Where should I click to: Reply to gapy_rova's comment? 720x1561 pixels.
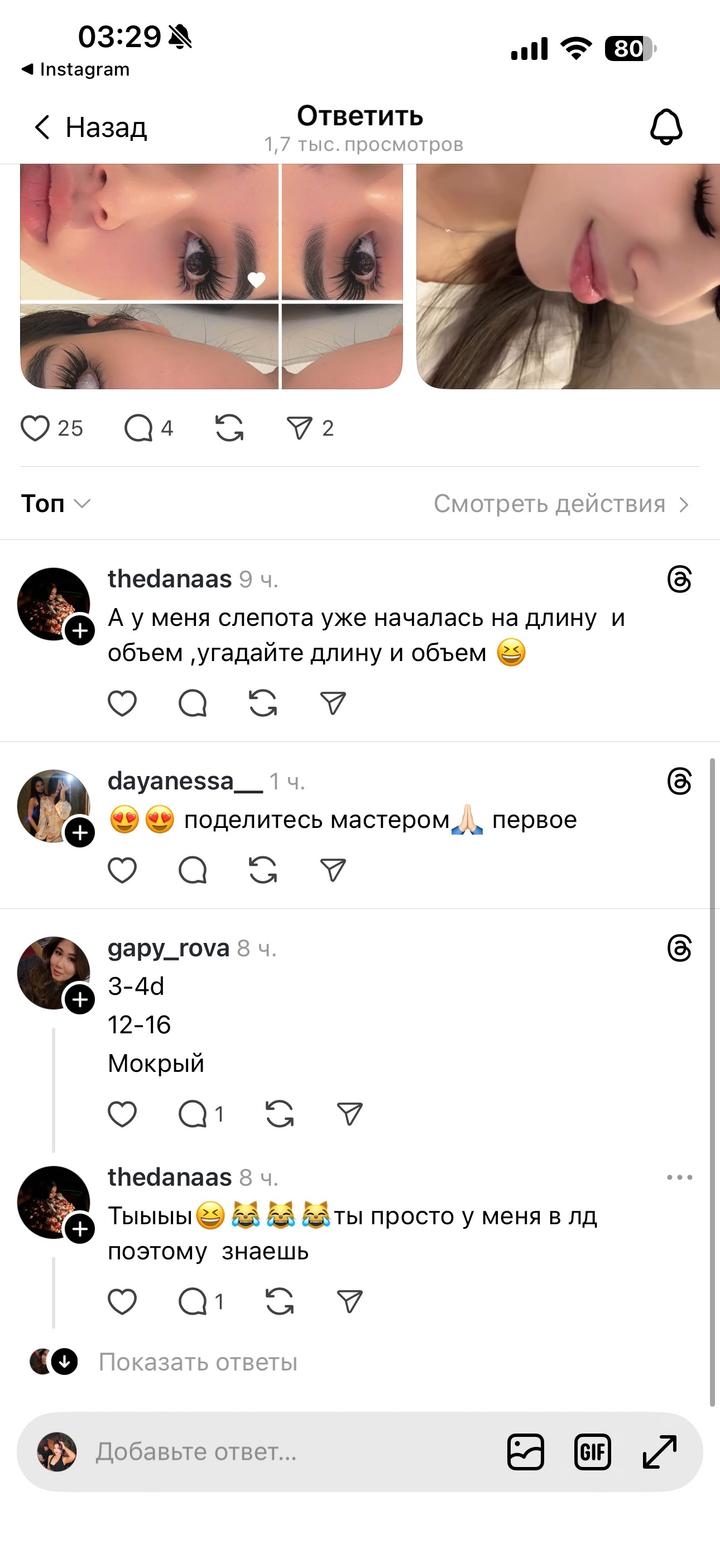click(x=192, y=1114)
